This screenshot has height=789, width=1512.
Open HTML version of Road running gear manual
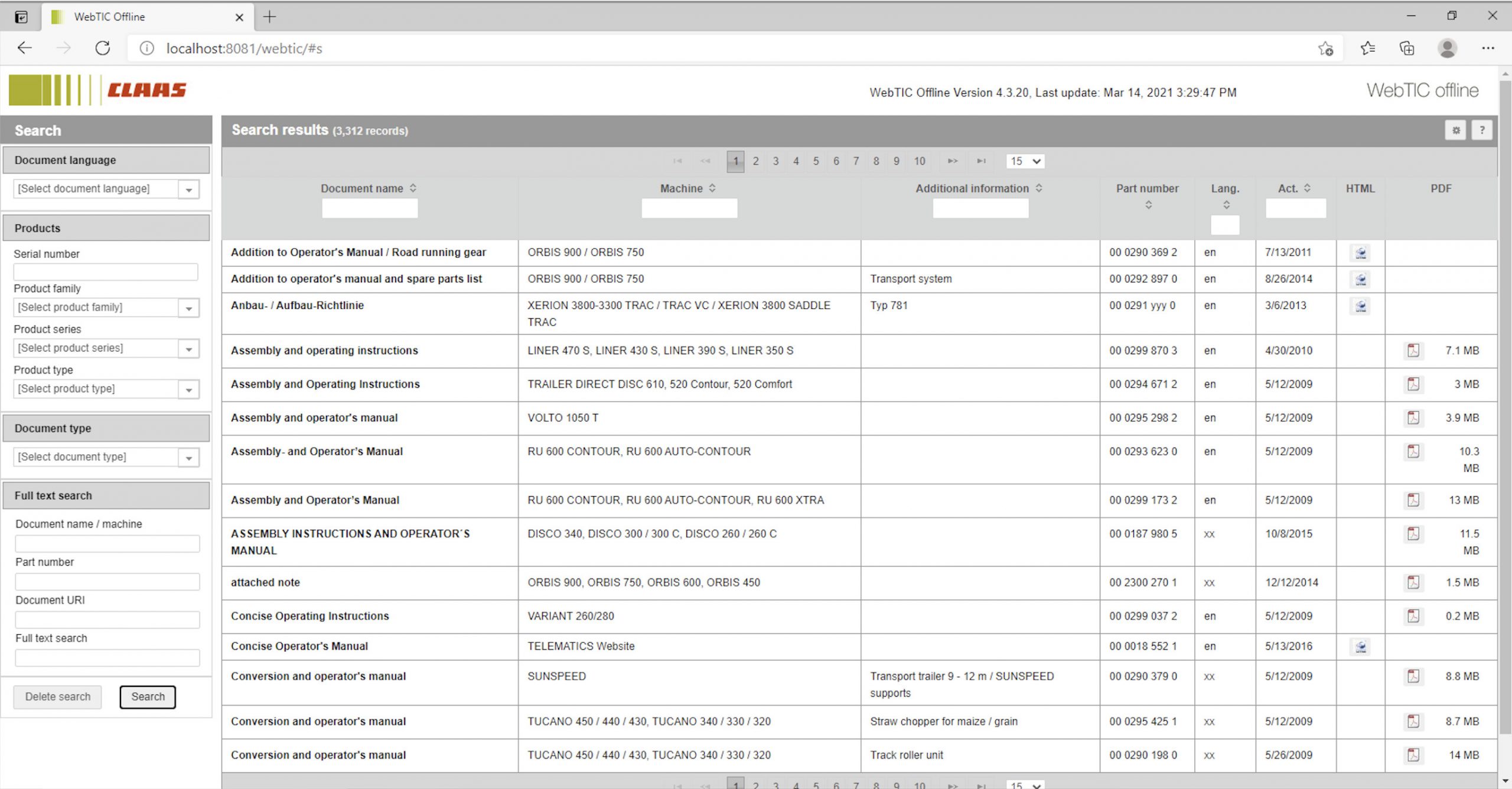[x=1360, y=252]
